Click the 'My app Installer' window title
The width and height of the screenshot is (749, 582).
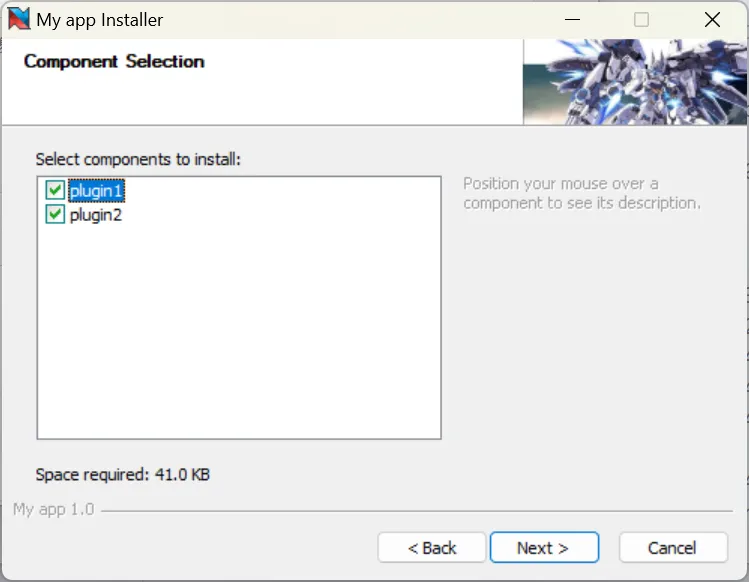click(99, 19)
